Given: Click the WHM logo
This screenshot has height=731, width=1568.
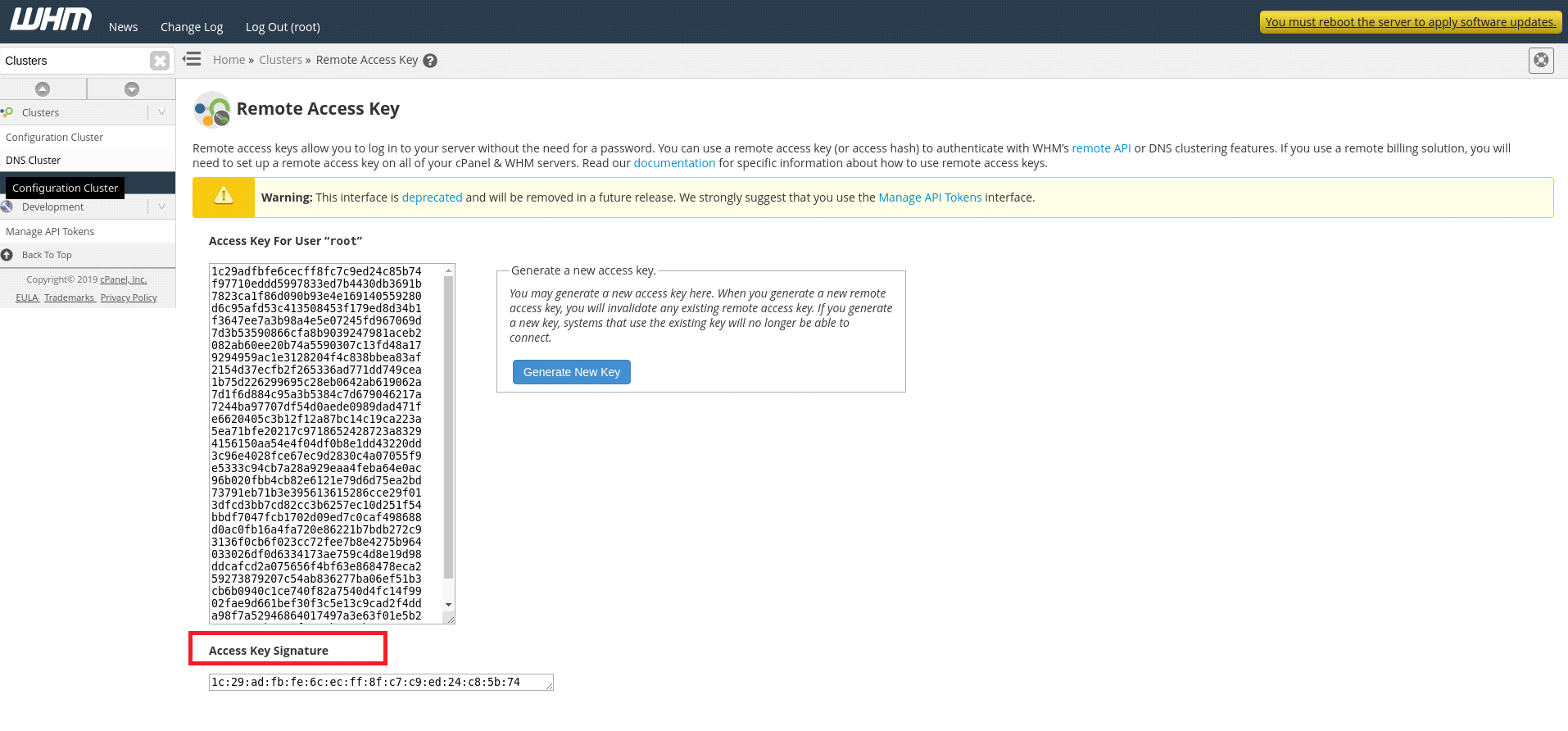Looking at the screenshot, I should pos(51,20).
